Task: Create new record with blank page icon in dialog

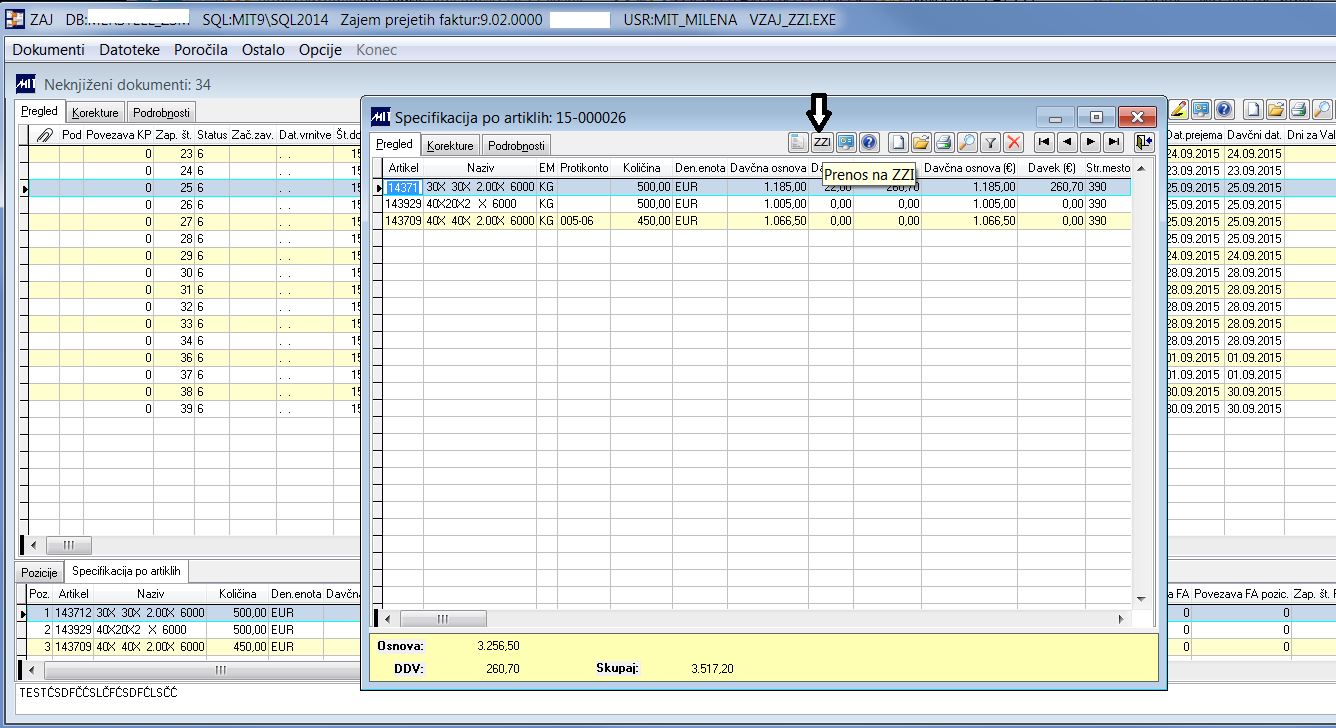Action: tap(898, 143)
